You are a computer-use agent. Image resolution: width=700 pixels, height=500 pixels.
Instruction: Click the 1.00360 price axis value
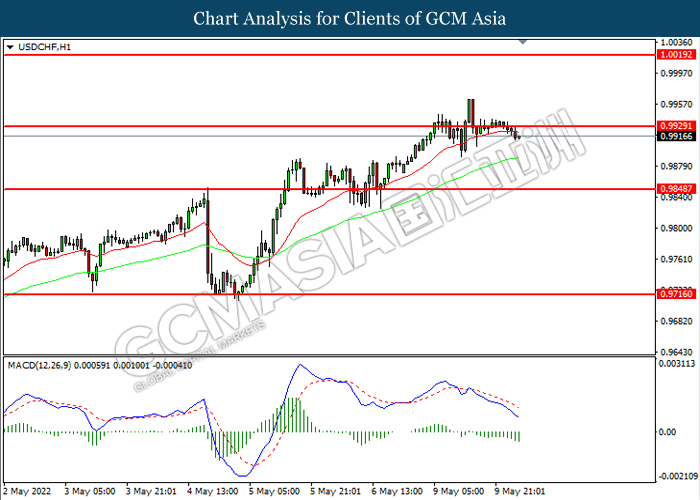pyautogui.click(x=677, y=43)
